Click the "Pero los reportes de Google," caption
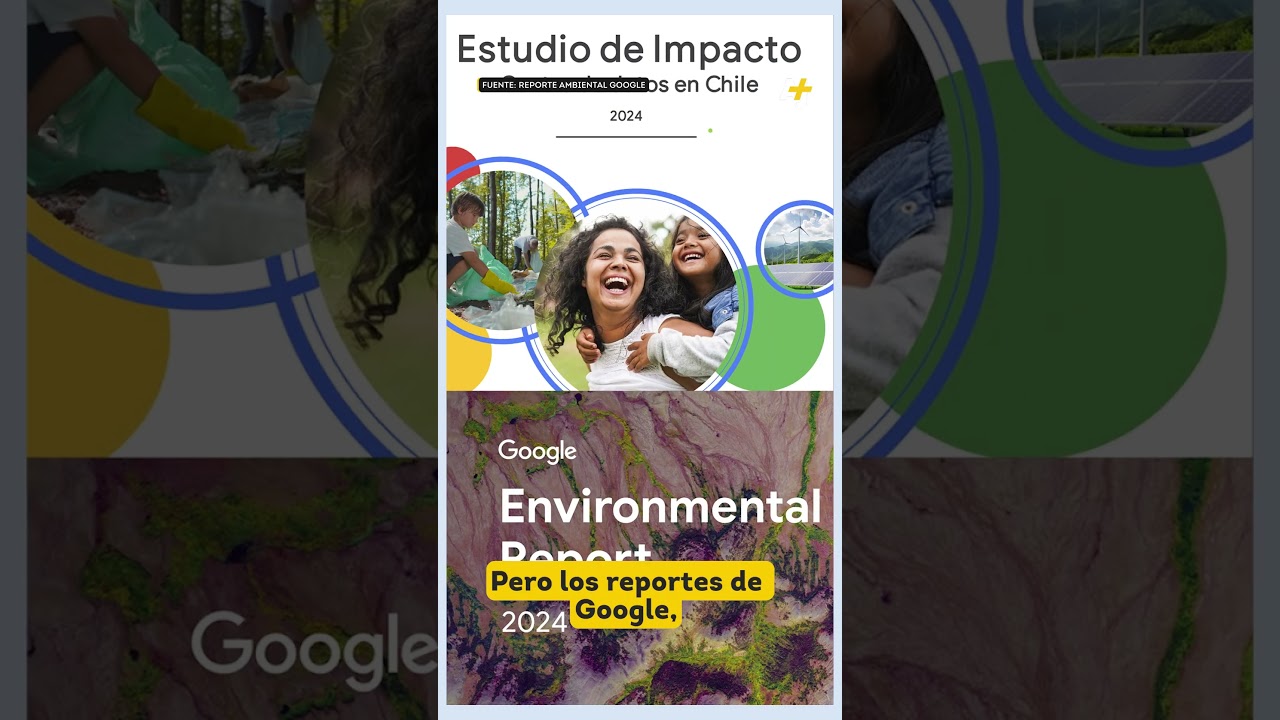 coord(630,597)
